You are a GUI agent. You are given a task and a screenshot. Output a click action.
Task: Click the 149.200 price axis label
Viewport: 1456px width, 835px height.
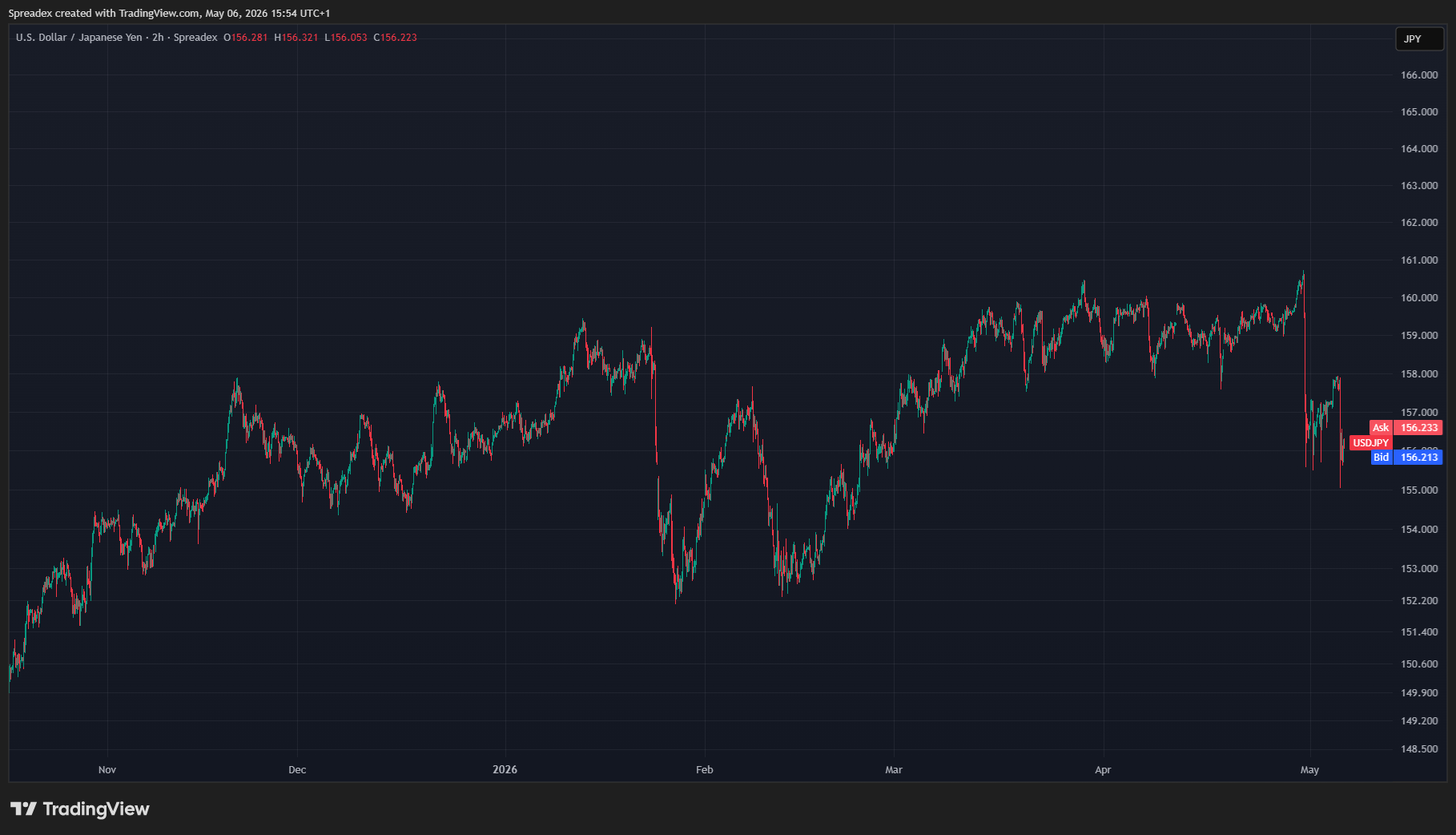tap(1419, 721)
